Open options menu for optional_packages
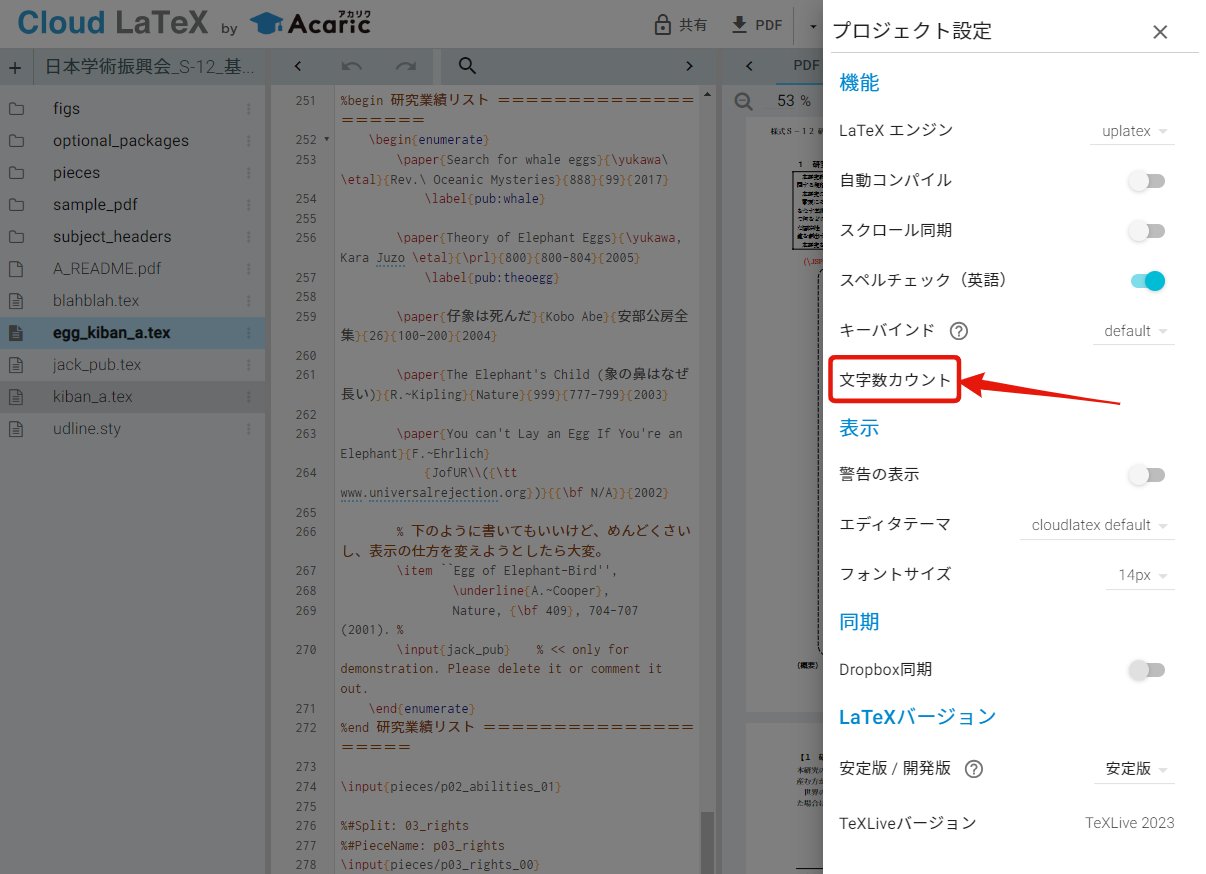1206x874 pixels. [x=249, y=141]
